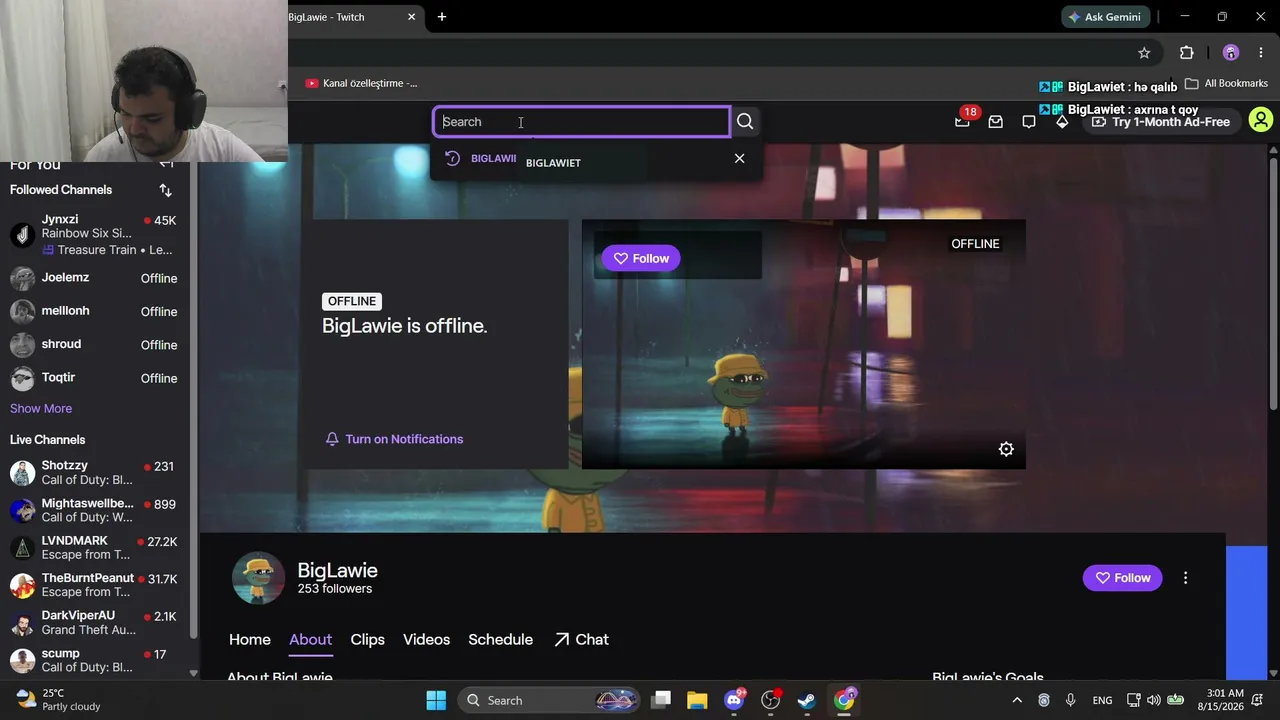The width and height of the screenshot is (1280, 720).
Task: Open video player settings gear
Action: point(1006,450)
